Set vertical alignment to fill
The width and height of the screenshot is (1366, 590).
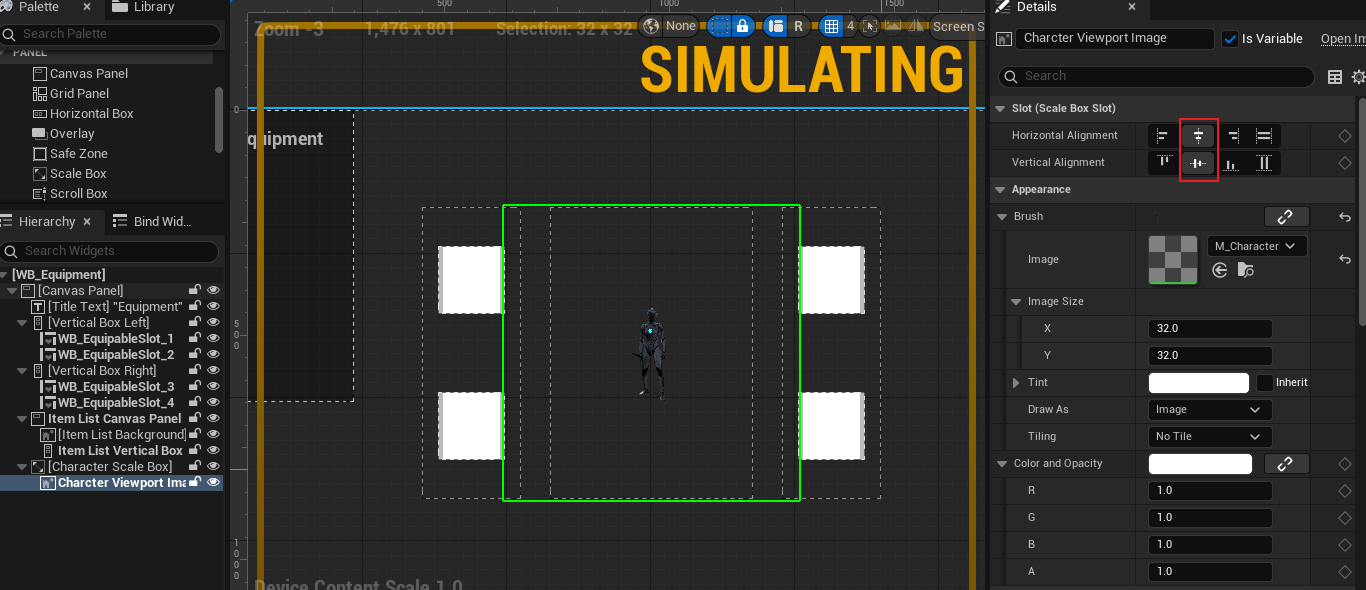click(1264, 163)
